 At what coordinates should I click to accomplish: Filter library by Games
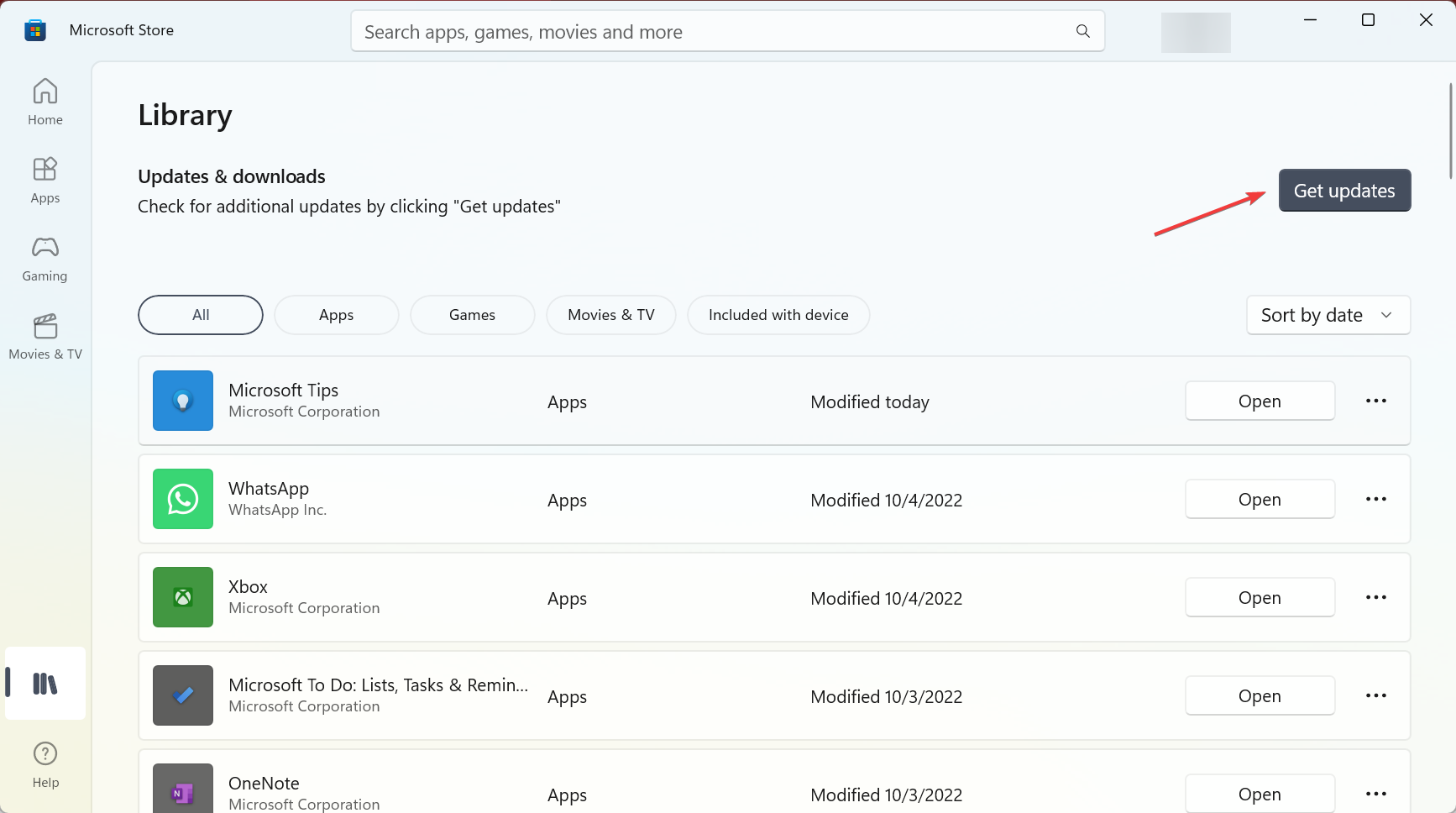coord(473,315)
